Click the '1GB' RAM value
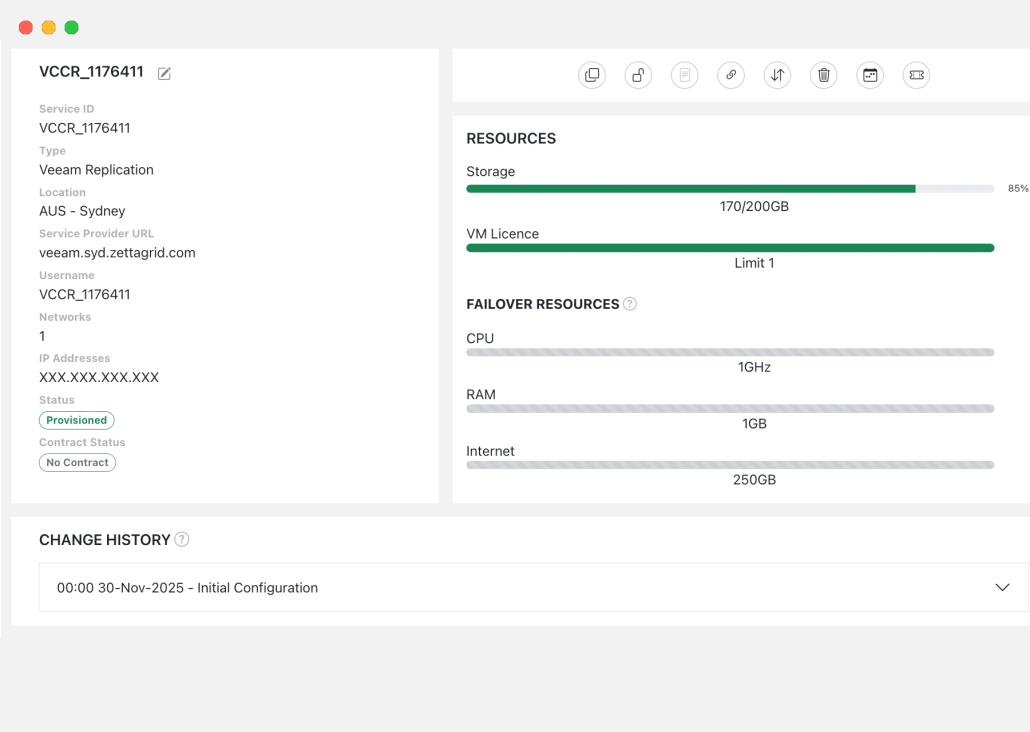 [x=754, y=424]
